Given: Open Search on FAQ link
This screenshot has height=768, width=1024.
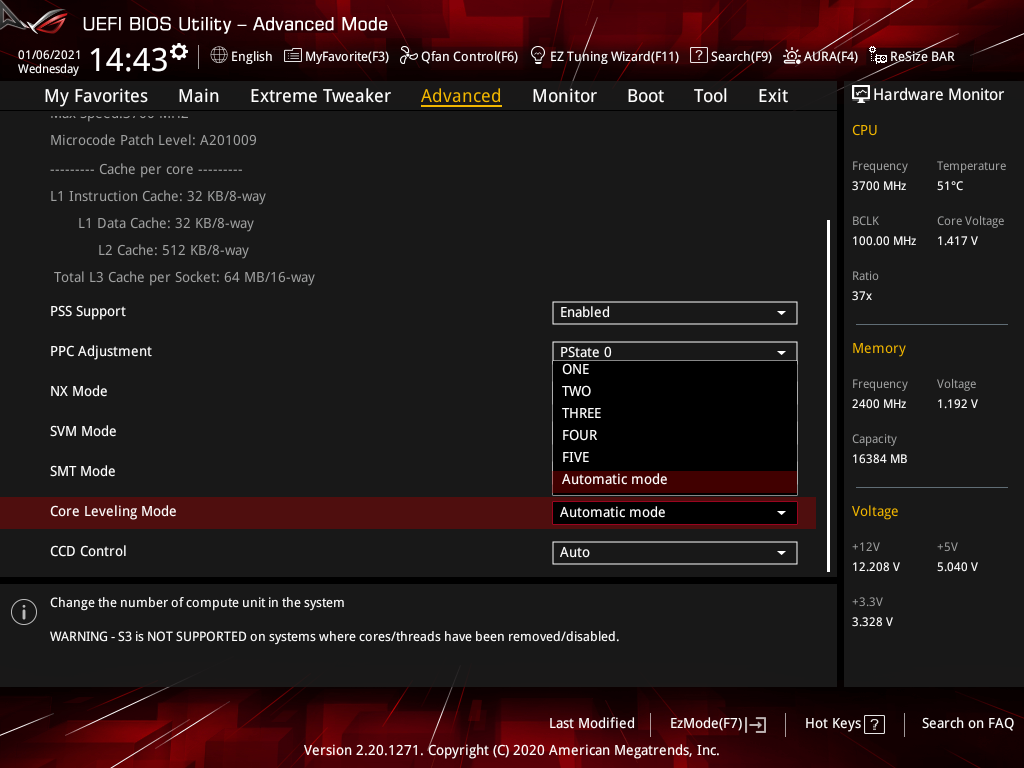Looking at the screenshot, I should 967,724.
